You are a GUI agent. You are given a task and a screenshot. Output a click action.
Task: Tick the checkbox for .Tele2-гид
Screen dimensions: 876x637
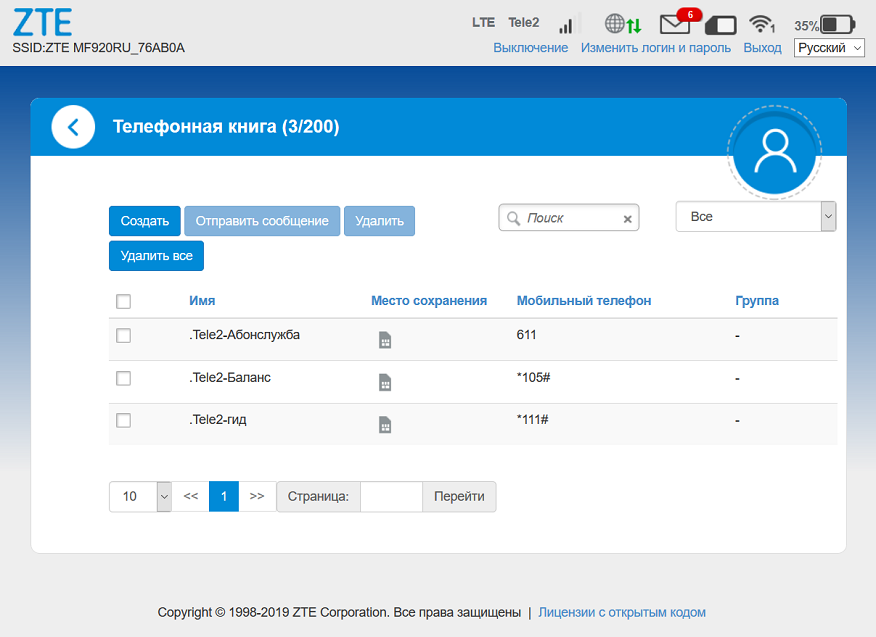(x=123, y=421)
